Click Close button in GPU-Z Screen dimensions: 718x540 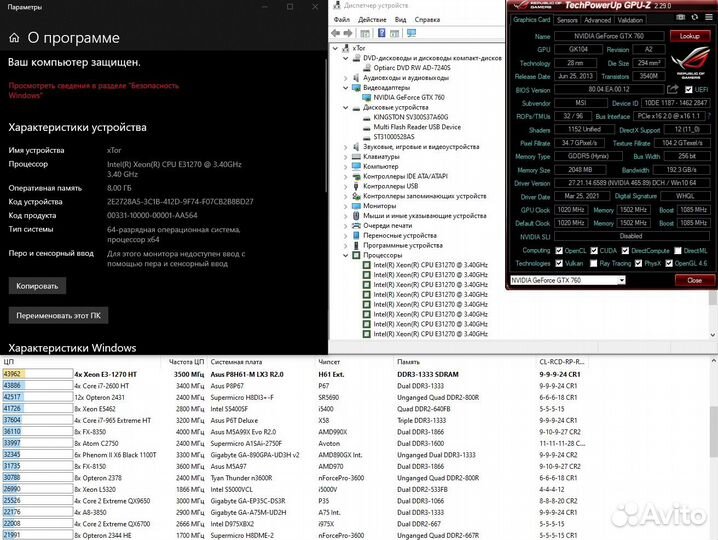pyautogui.click(x=694, y=280)
